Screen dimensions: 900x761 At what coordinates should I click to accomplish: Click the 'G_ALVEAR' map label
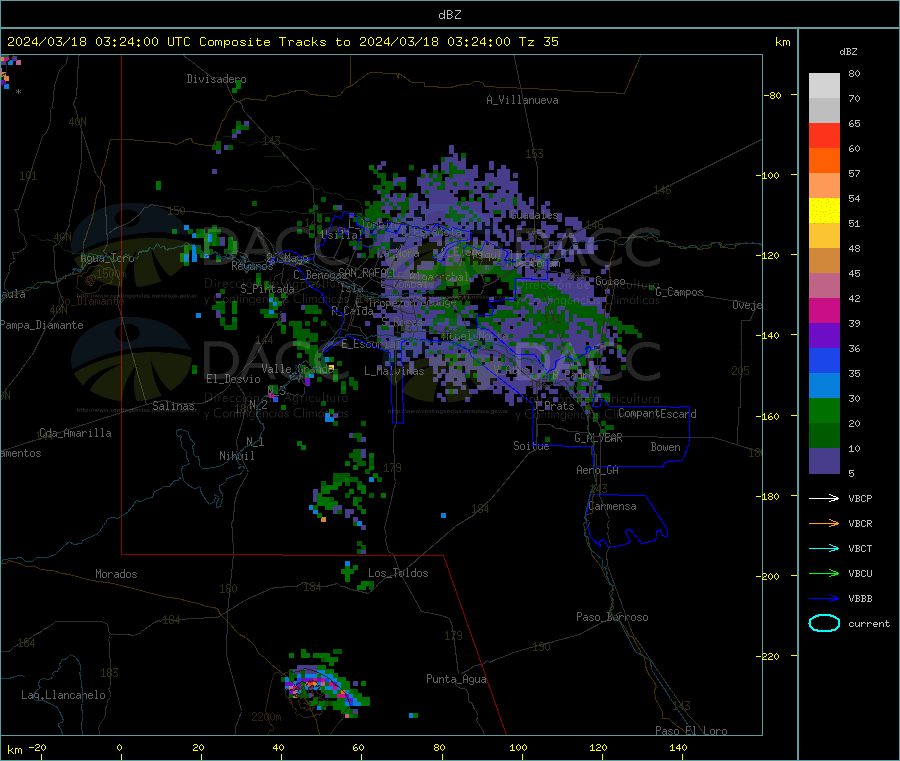(x=598, y=438)
